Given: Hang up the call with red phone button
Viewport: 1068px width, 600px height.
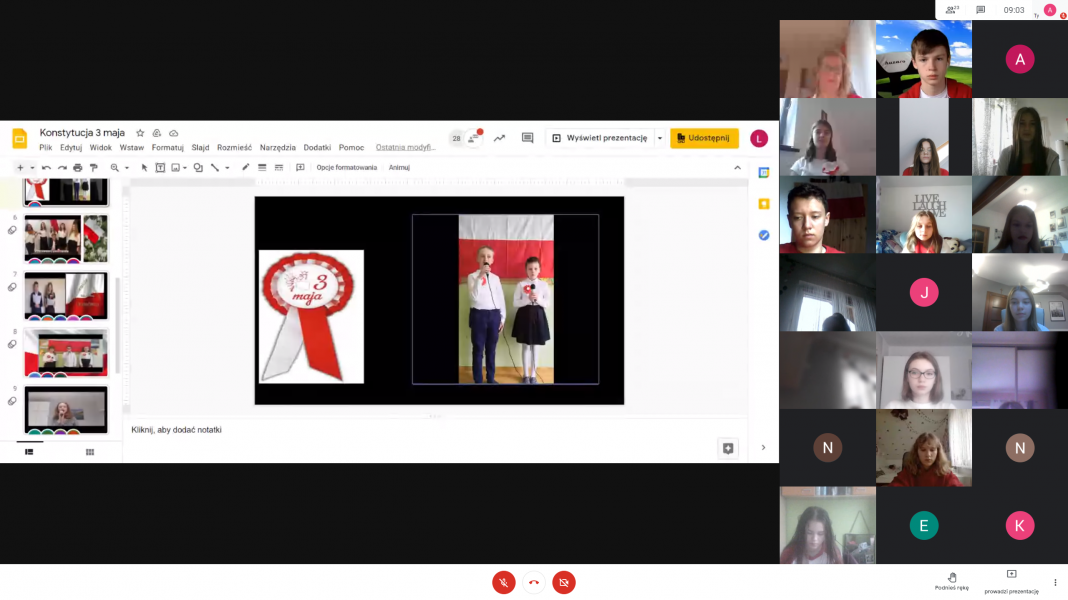Looking at the screenshot, I should [x=534, y=582].
